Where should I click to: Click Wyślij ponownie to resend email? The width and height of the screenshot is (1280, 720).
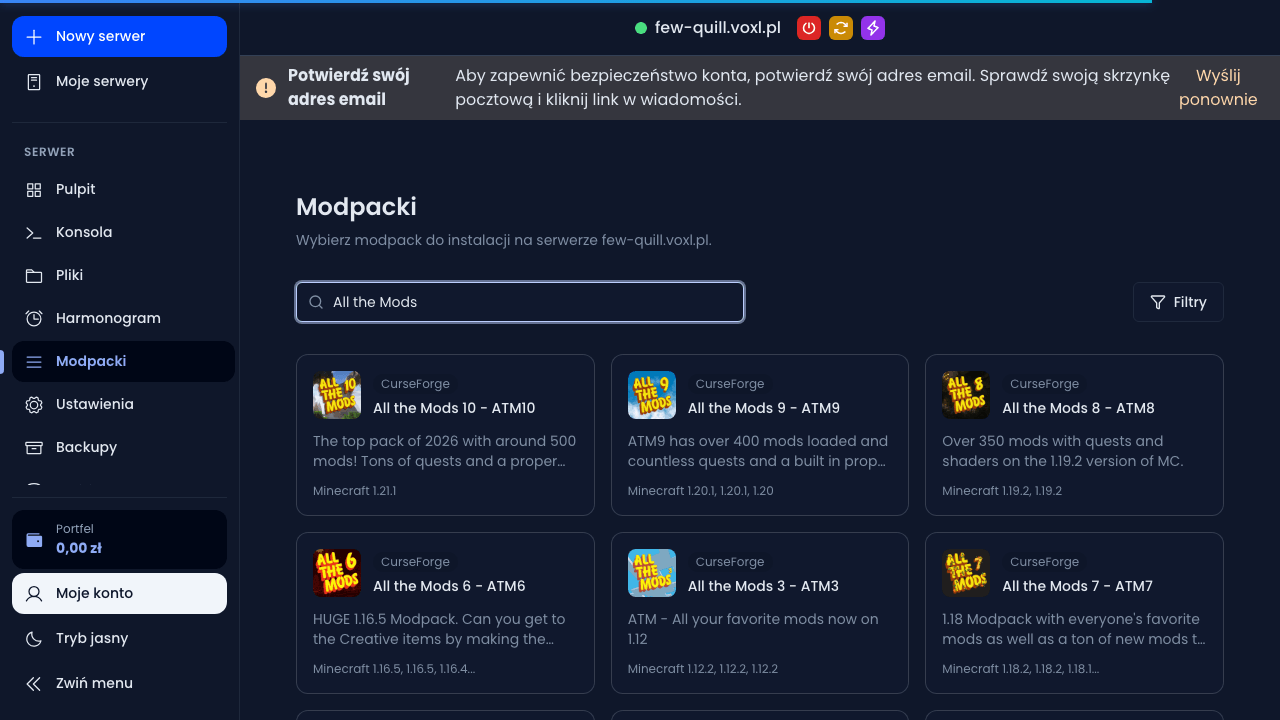point(1218,88)
